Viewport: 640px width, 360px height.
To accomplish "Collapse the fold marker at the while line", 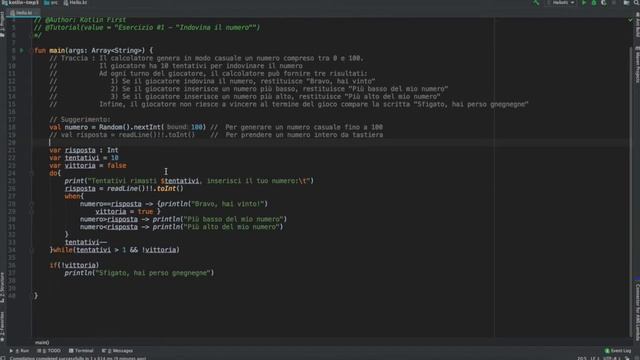I will 31,250.
